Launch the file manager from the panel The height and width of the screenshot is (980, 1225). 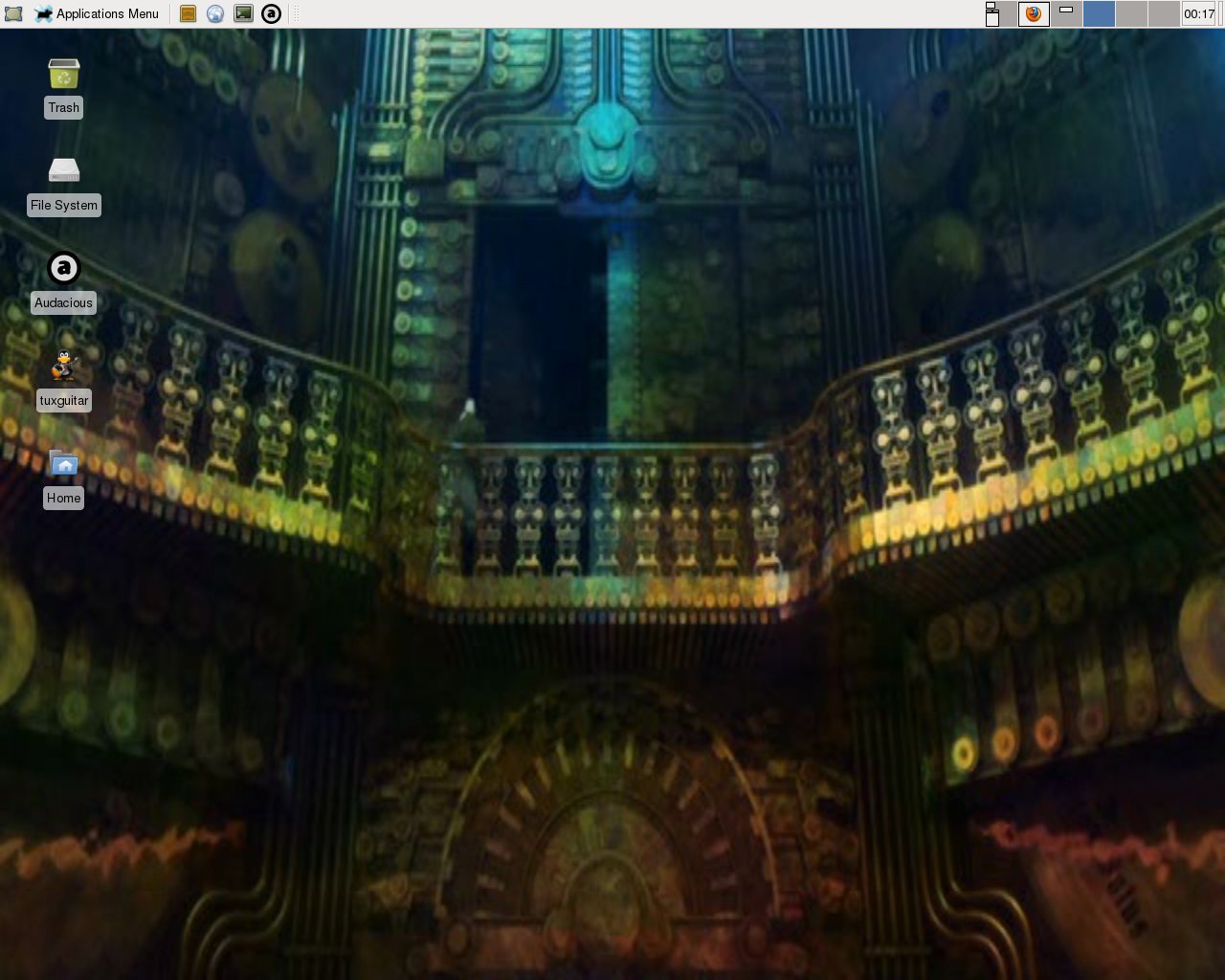click(x=188, y=13)
